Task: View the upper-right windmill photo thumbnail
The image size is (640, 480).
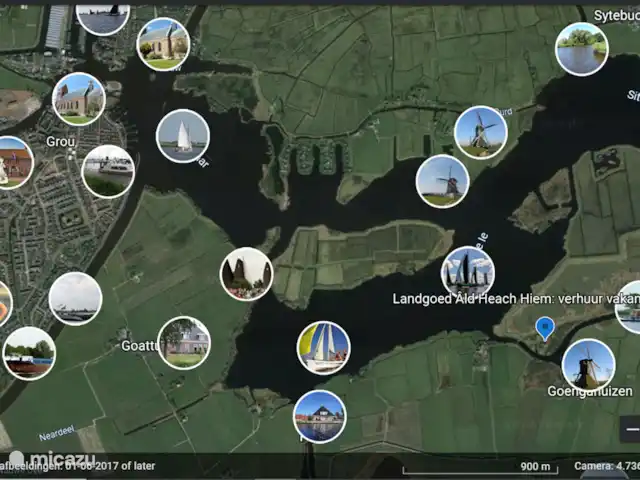Action: (481, 132)
